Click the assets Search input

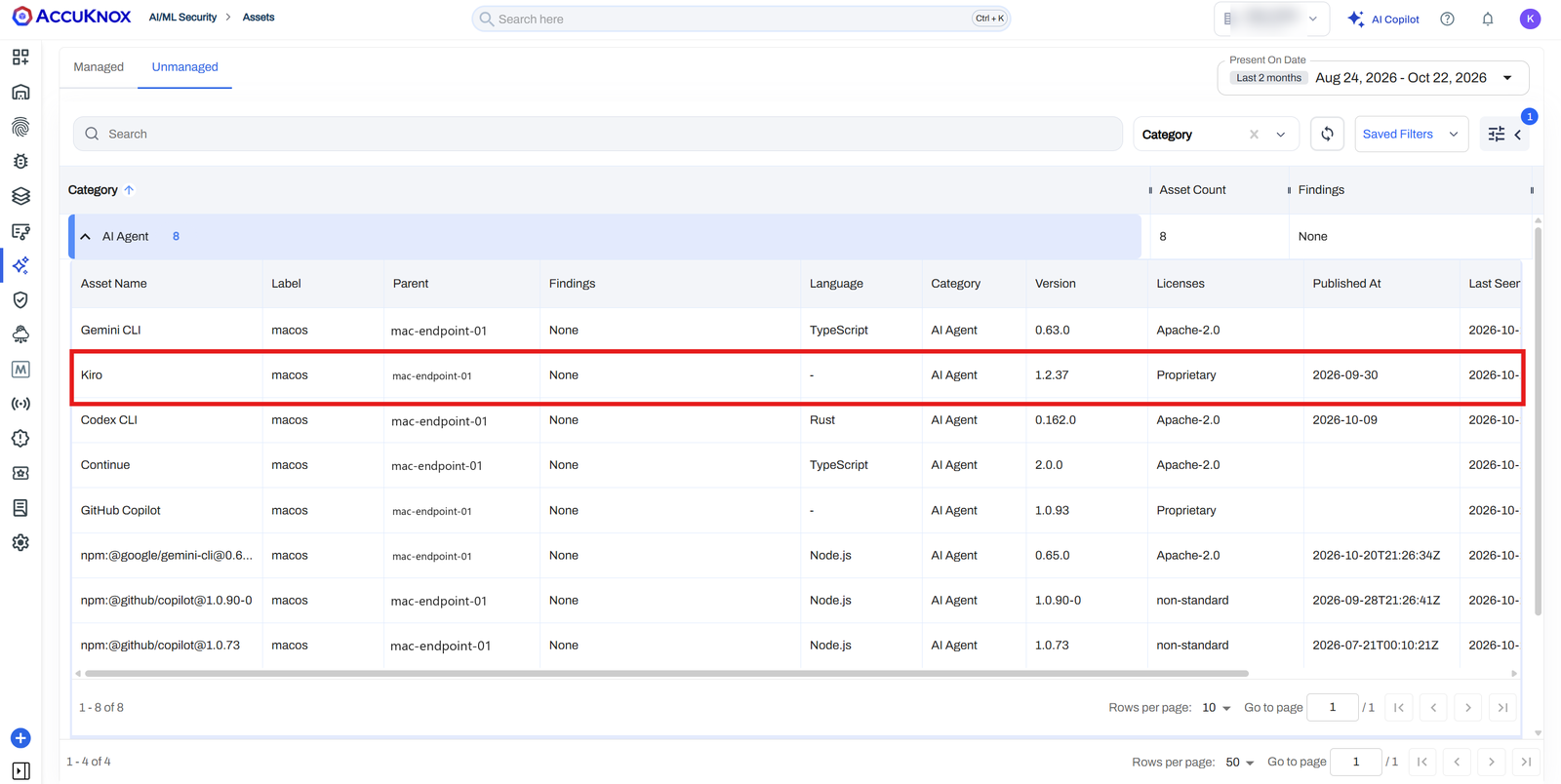click(x=597, y=135)
